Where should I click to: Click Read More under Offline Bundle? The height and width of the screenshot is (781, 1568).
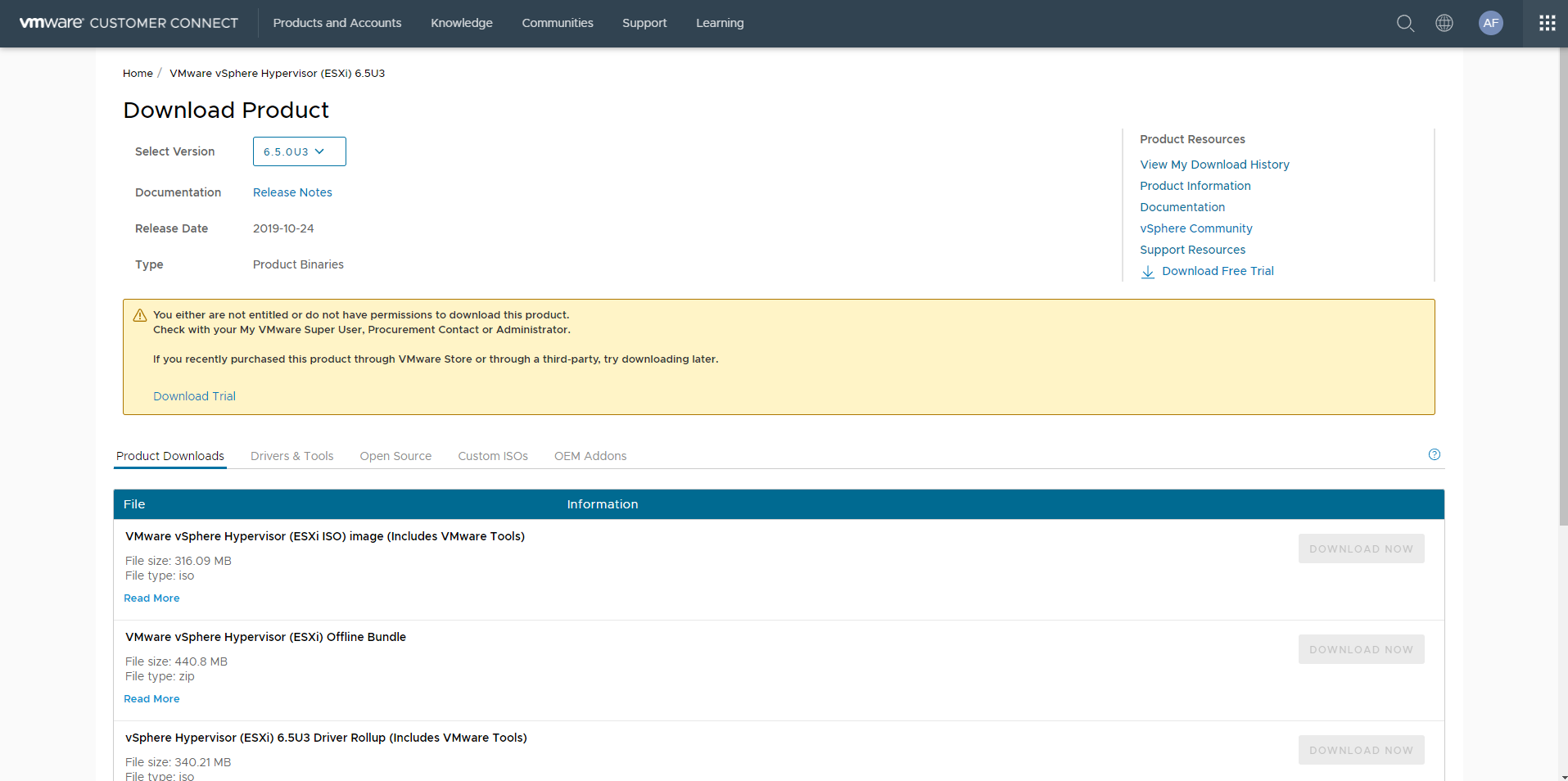(151, 699)
